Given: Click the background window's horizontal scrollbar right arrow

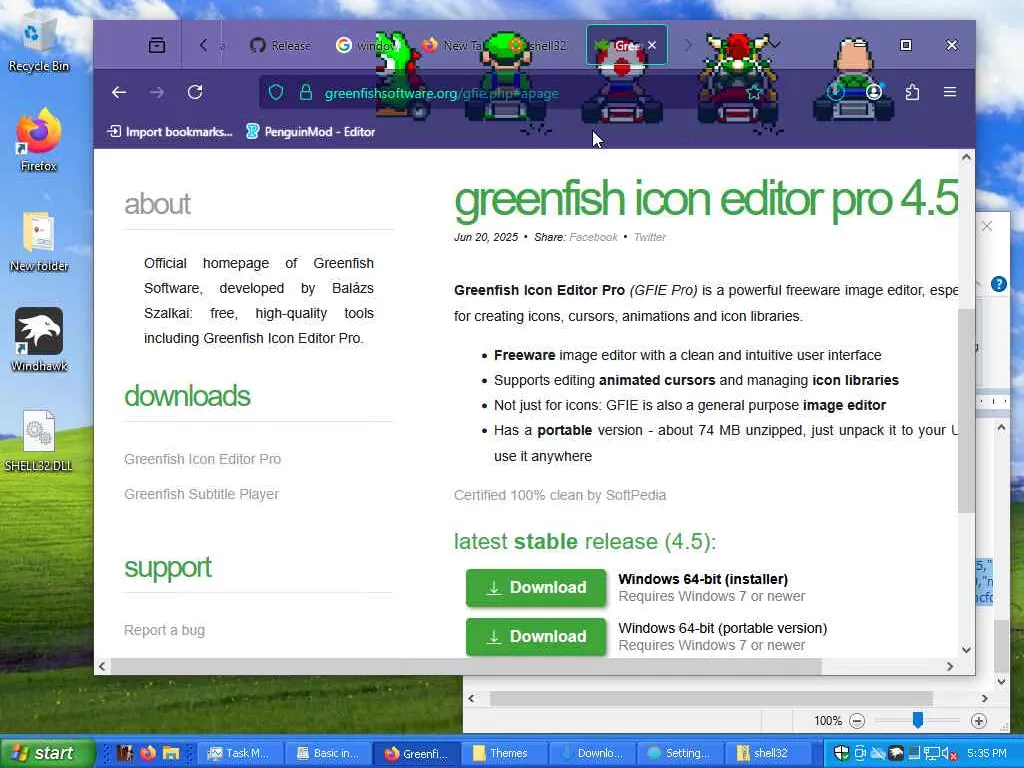Looking at the screenshot, I should pyautogui.click(x=985, y=698).
